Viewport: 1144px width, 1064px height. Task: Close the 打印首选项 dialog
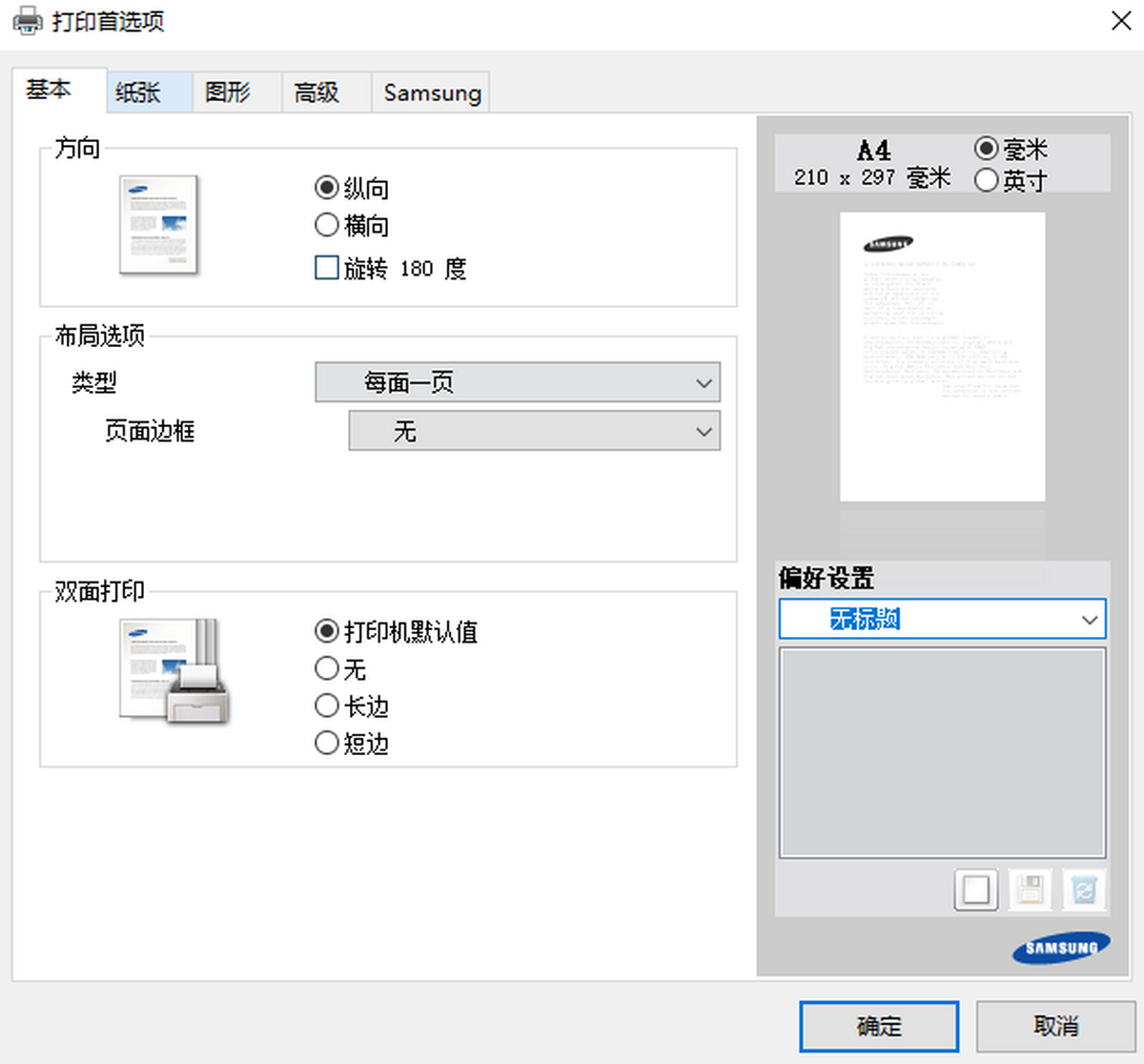pyautogui.click(x=1121, y=21)
